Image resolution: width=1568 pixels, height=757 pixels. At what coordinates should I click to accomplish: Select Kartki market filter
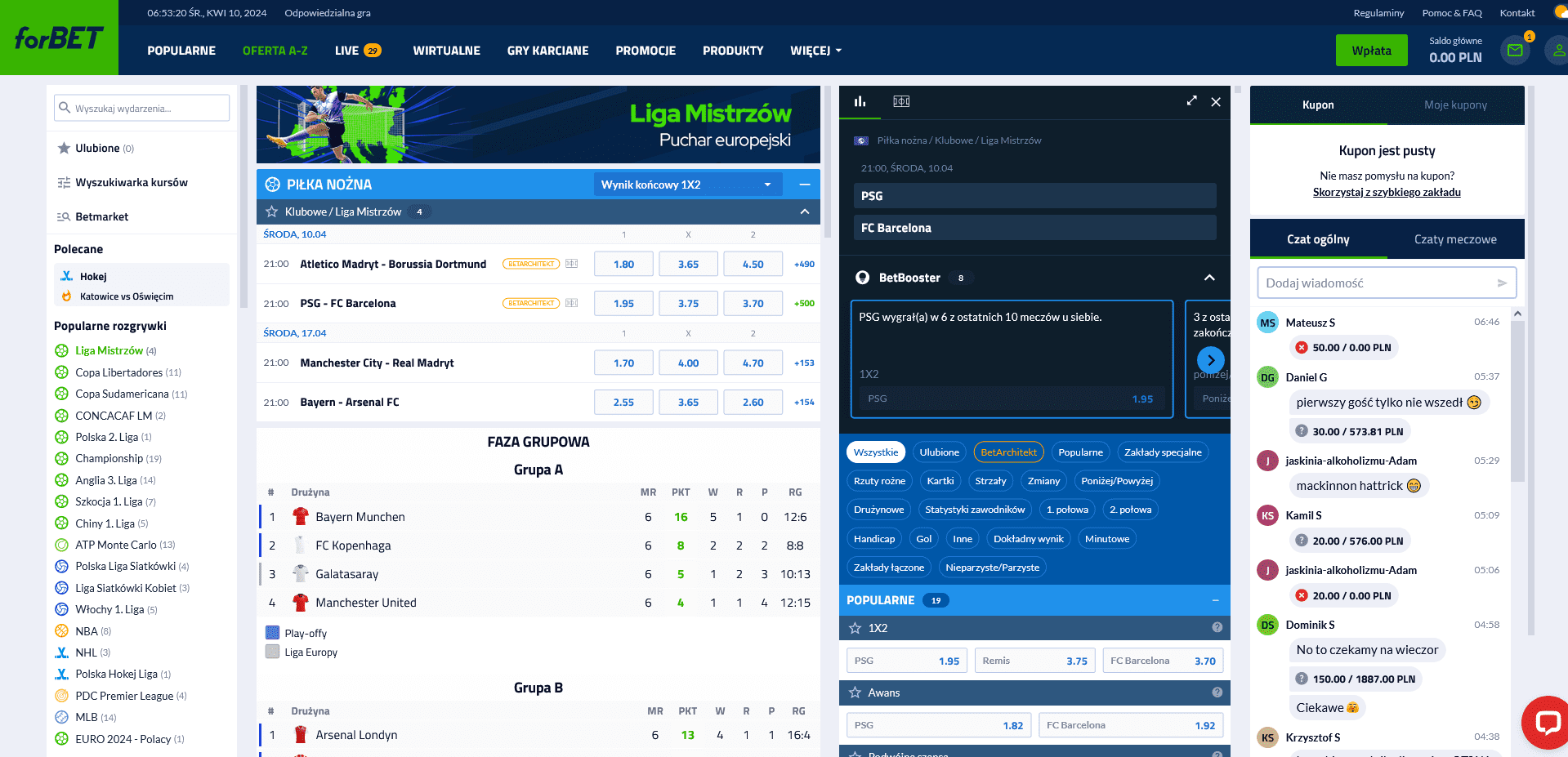point(940,481)
